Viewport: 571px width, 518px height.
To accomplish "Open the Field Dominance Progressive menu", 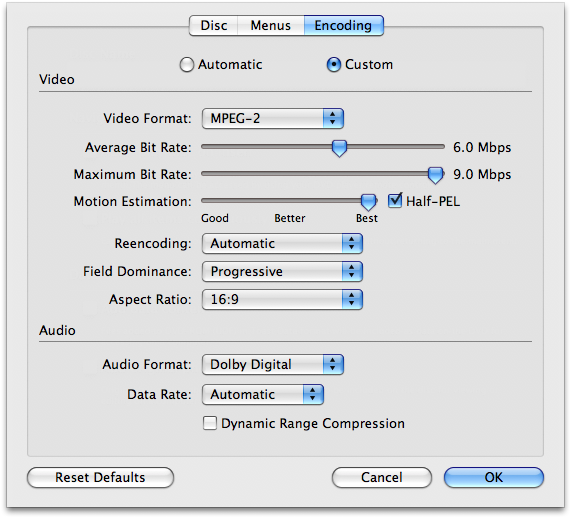I will click(282, 272).
